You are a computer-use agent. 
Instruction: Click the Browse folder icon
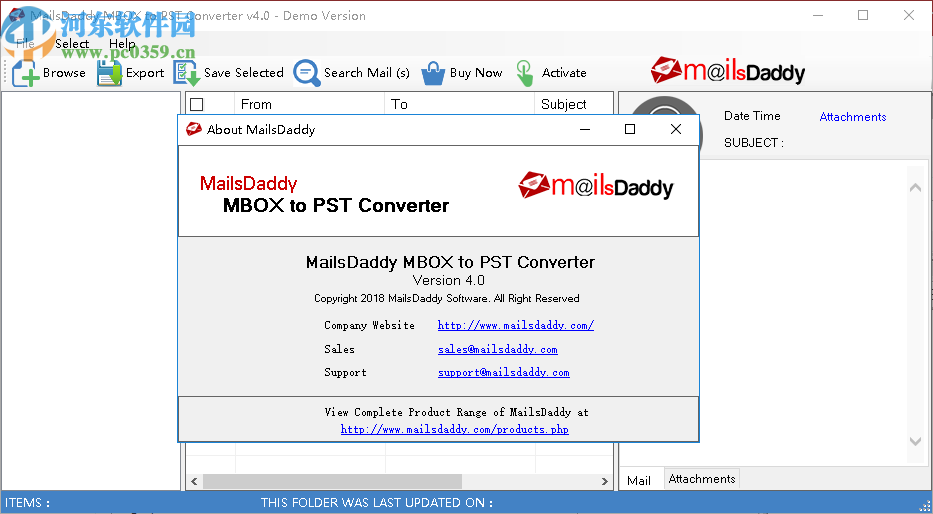click(x=26, y=73)
